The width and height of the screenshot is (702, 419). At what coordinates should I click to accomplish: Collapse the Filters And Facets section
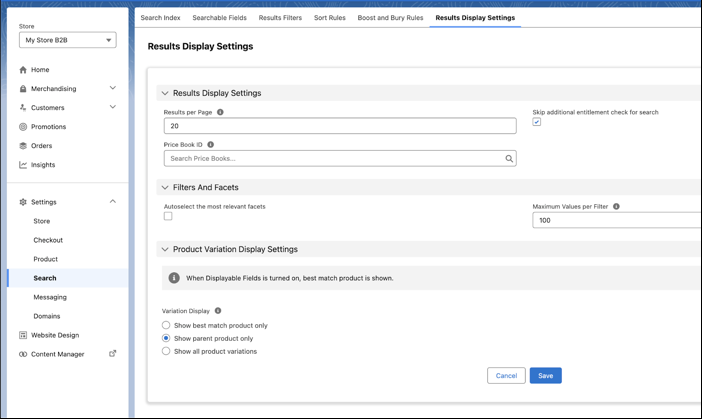[429, 187]
